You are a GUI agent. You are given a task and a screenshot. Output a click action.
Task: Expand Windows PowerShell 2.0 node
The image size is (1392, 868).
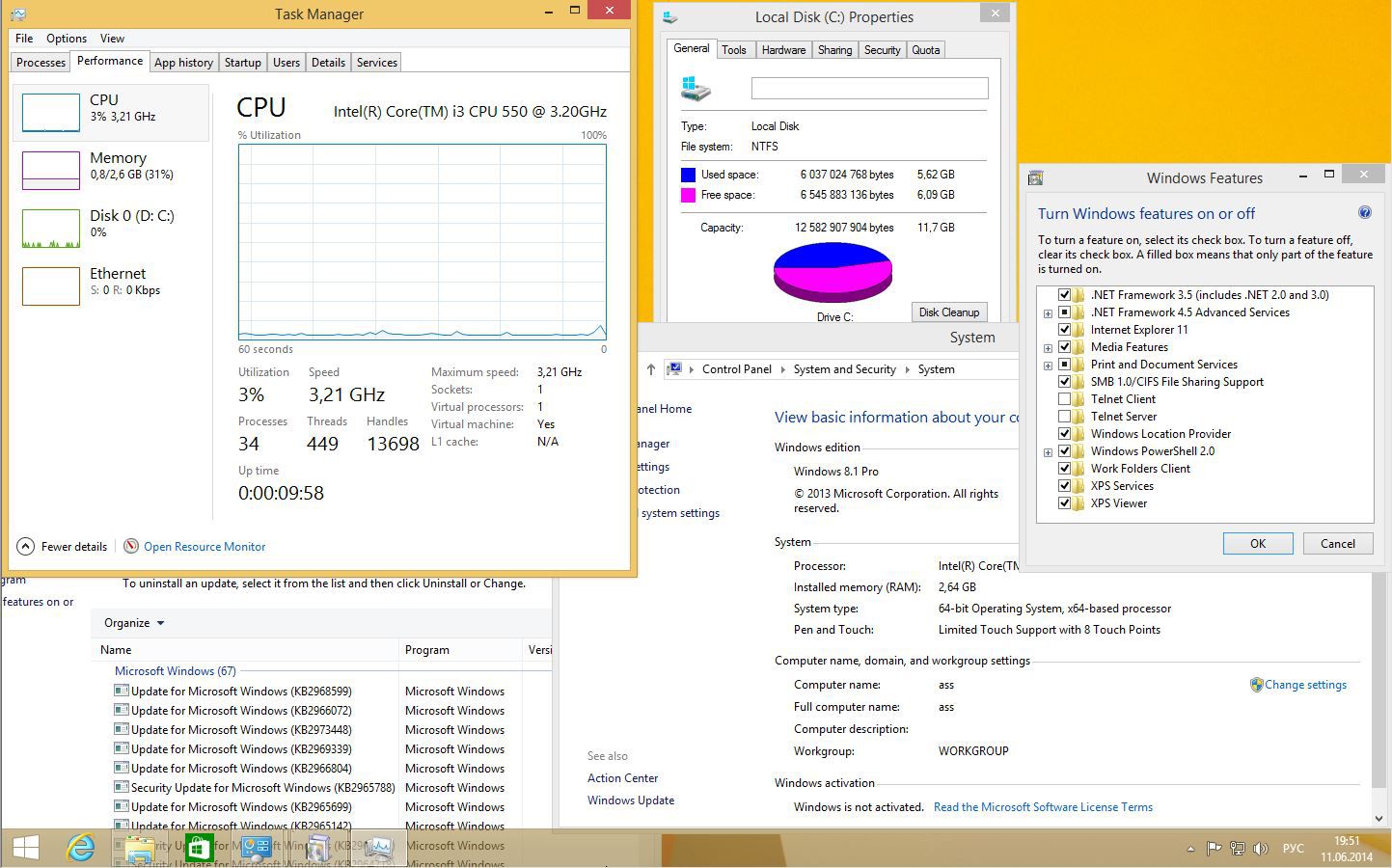point(1048,452)
